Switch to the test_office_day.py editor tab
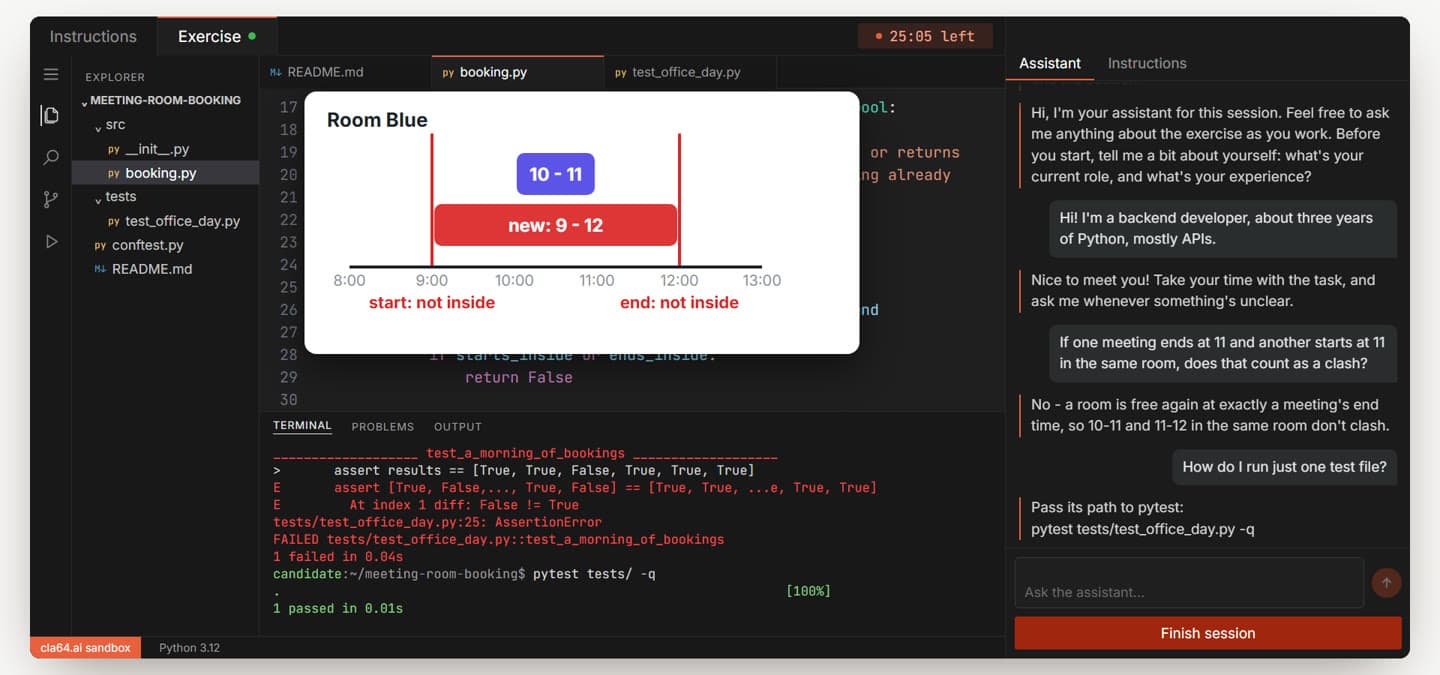The height and width of the screenshot is (675, 1440). (690, 73)
